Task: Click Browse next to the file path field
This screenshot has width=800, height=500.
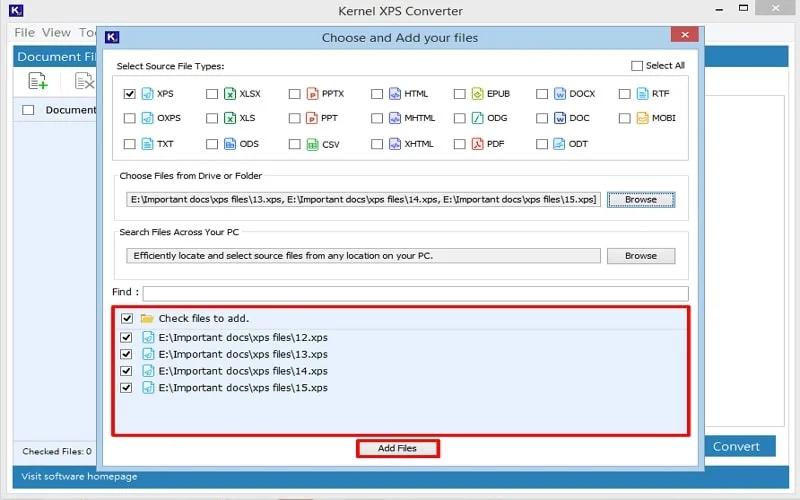Action: click(641, 199)
